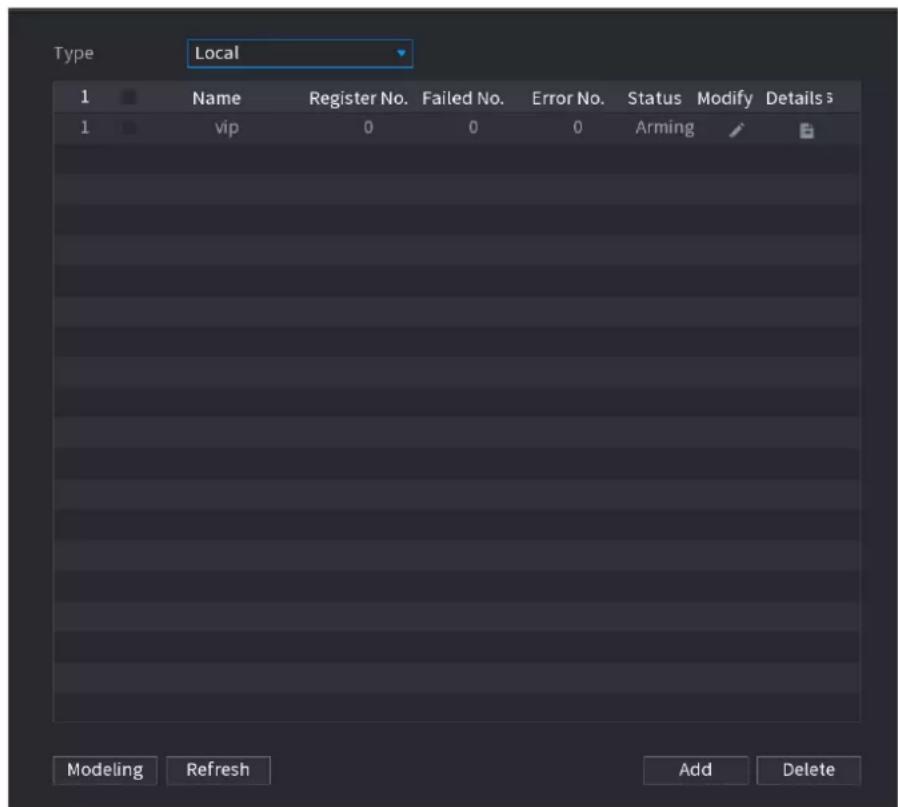Click the 'vip' name cell
898x807 pixels.
pyautogui.click(x=227, y=128)
